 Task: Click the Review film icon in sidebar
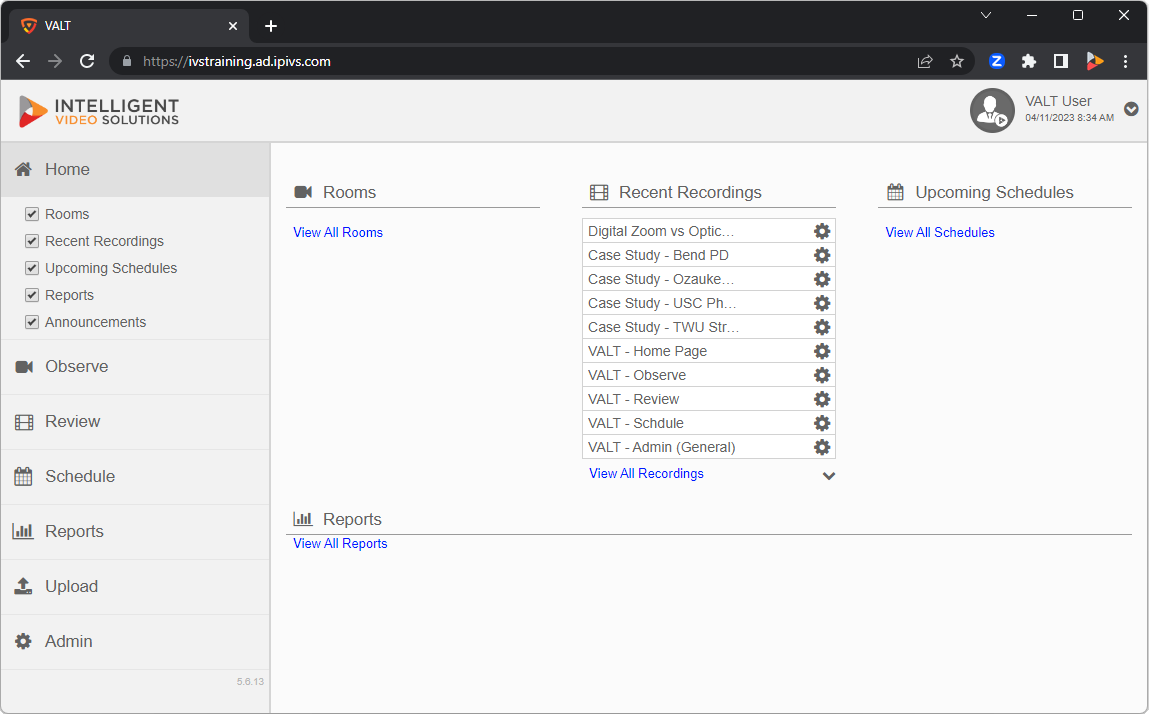click(x=24, y=422)
